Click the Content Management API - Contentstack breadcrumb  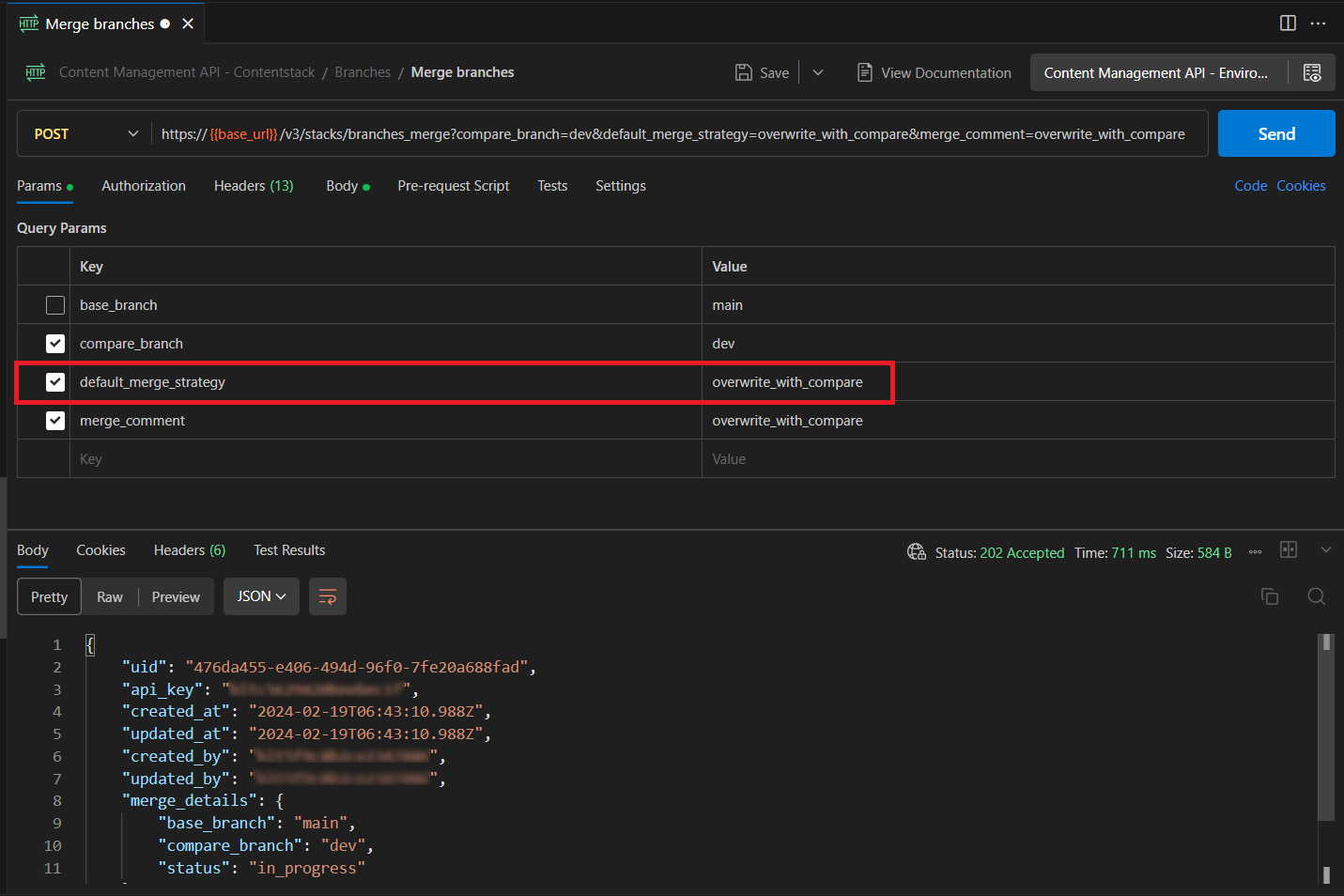[x=187, y=72]
